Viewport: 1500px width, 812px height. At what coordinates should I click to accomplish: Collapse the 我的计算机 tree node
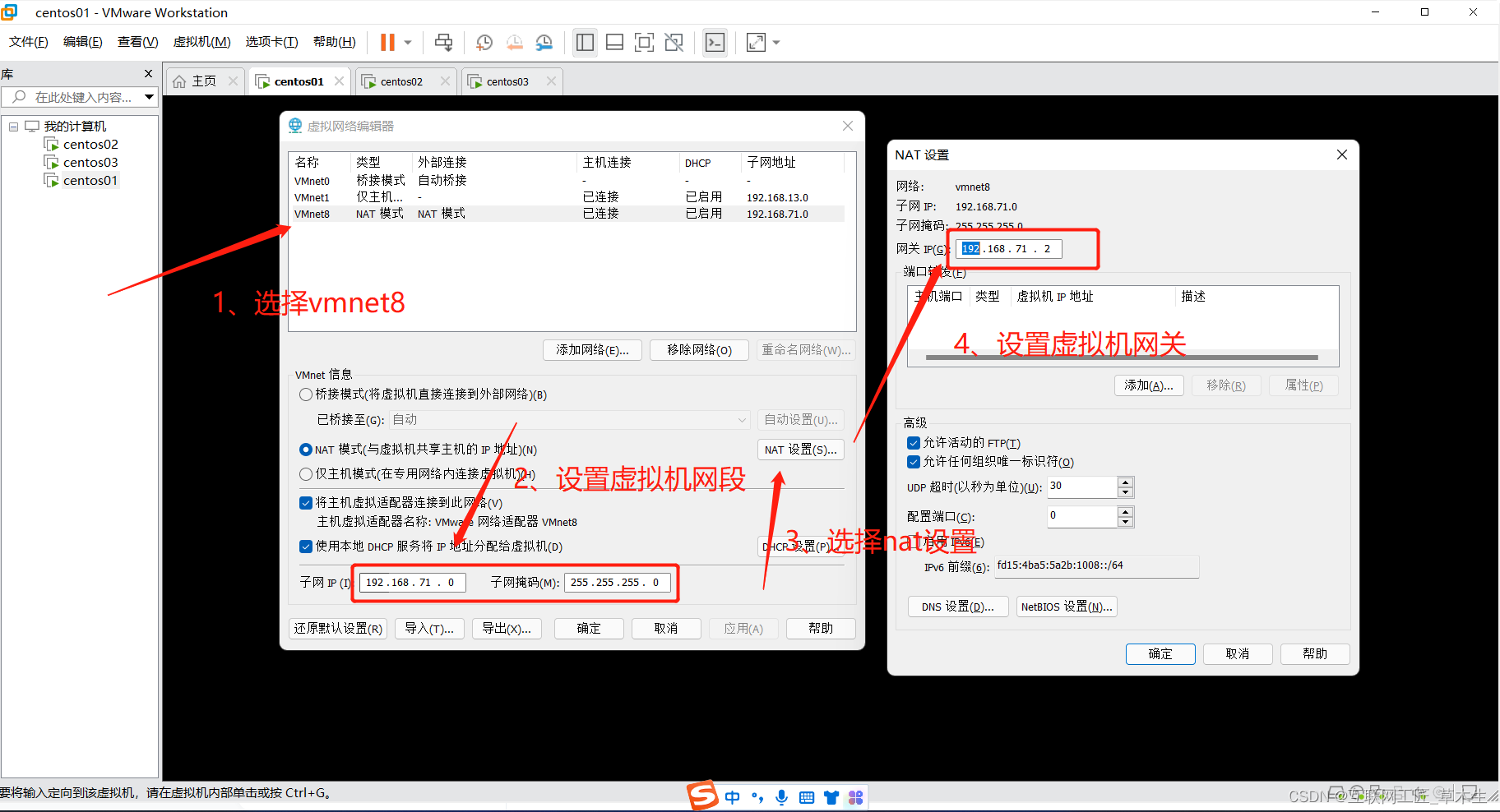click(x=14, y=127)
